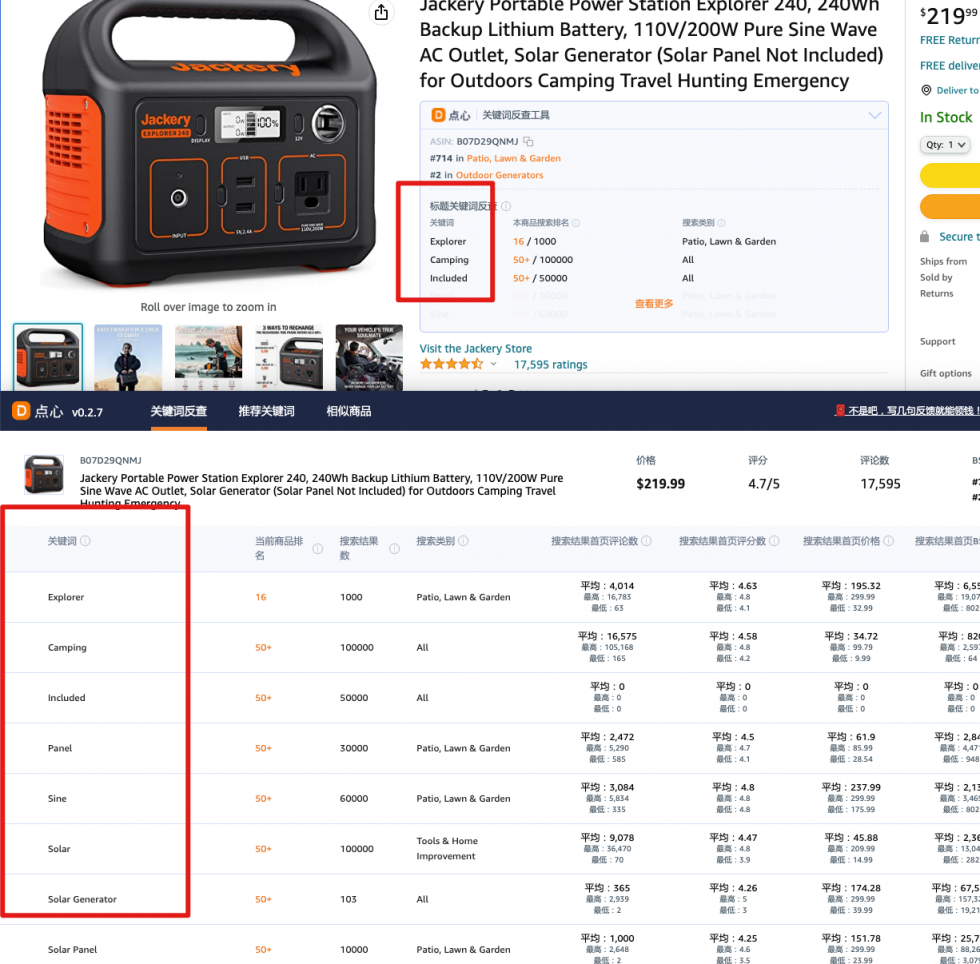Click the Solar Panel keyword in the table
980x964 pixels.
(x=72, y=950)
